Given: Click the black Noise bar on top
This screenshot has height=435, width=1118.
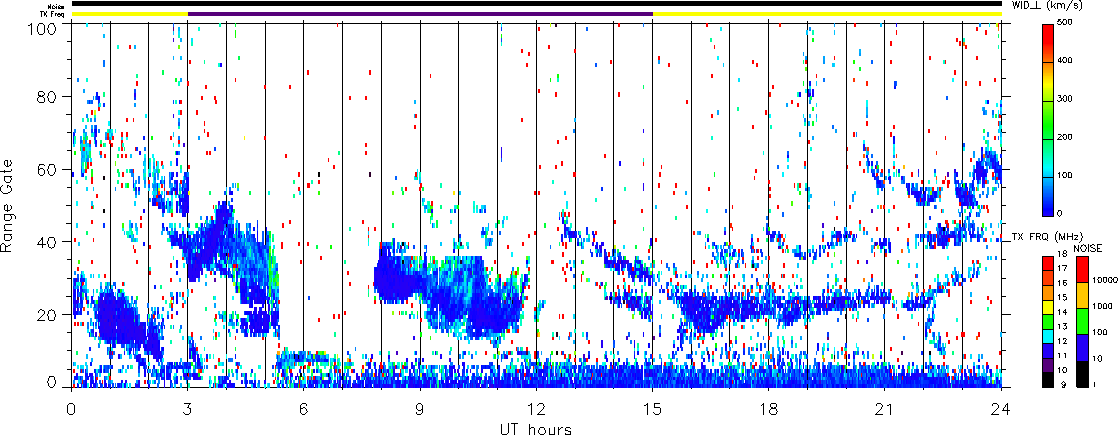Looking at the screenshot, I should (536, 4).
